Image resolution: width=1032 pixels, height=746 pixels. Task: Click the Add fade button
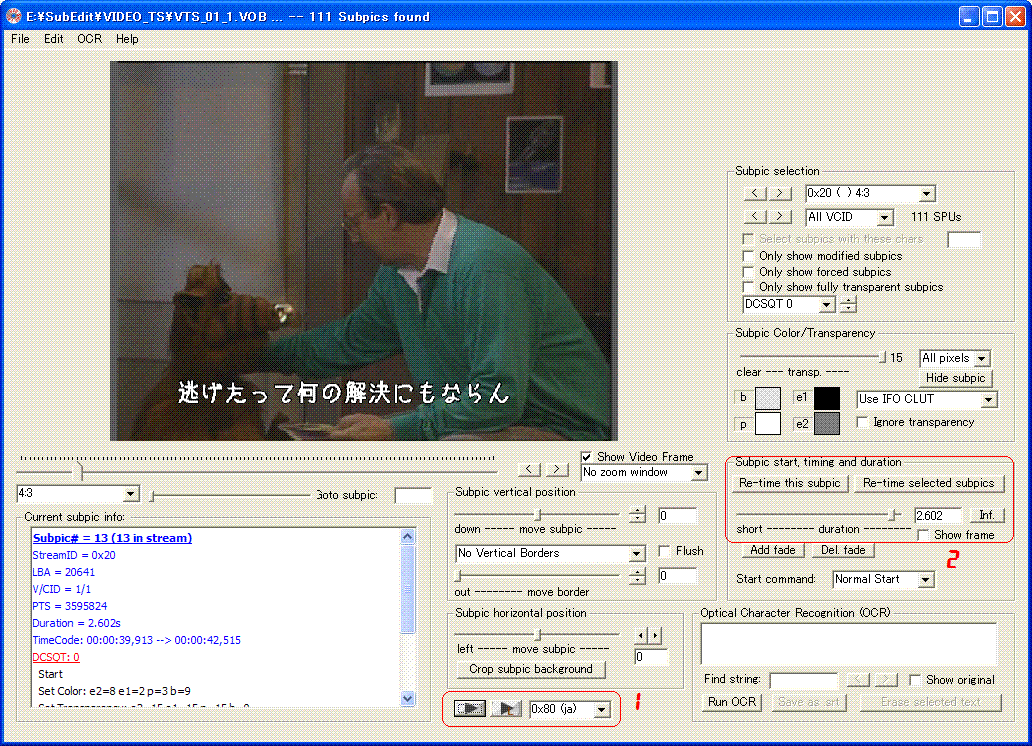tap(773, 550)
